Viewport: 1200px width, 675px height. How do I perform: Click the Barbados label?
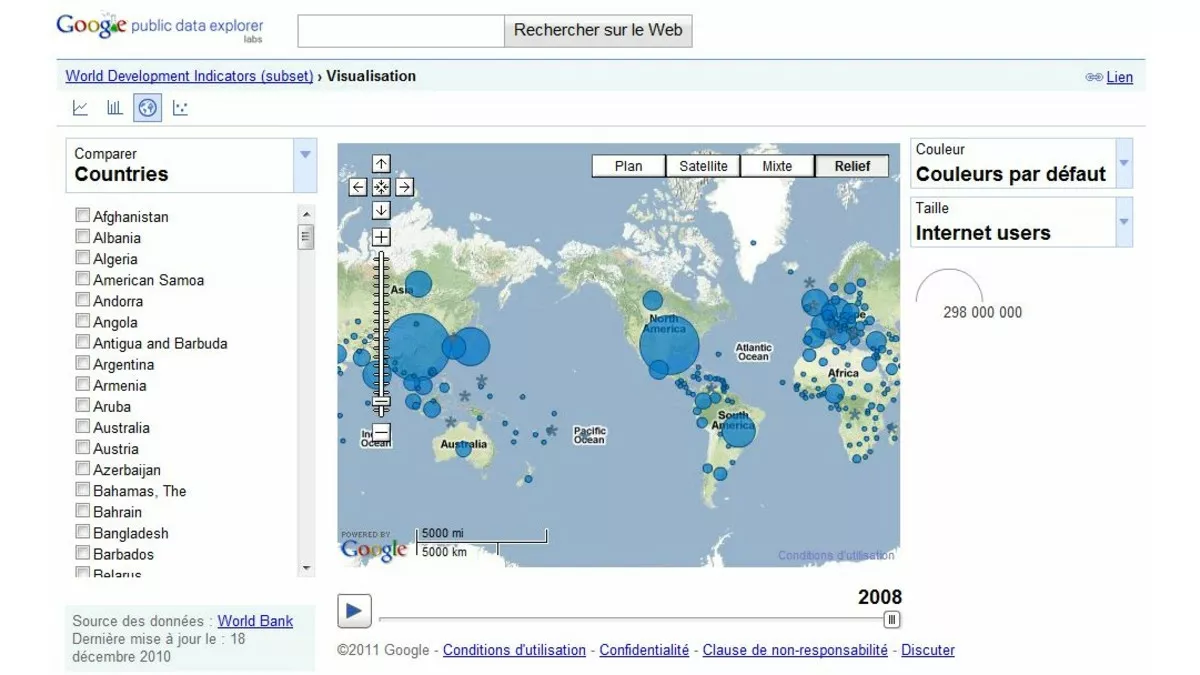tap(124, 554)
